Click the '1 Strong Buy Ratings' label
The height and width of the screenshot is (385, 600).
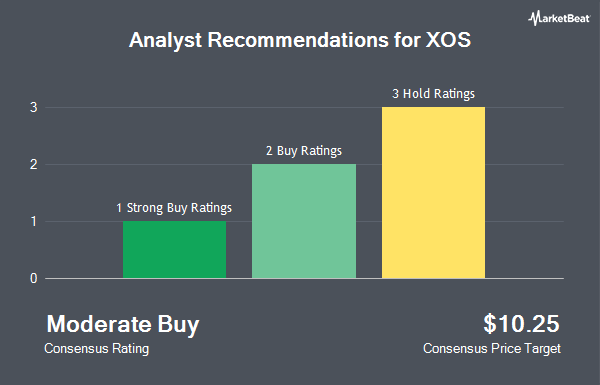(174, 208)
